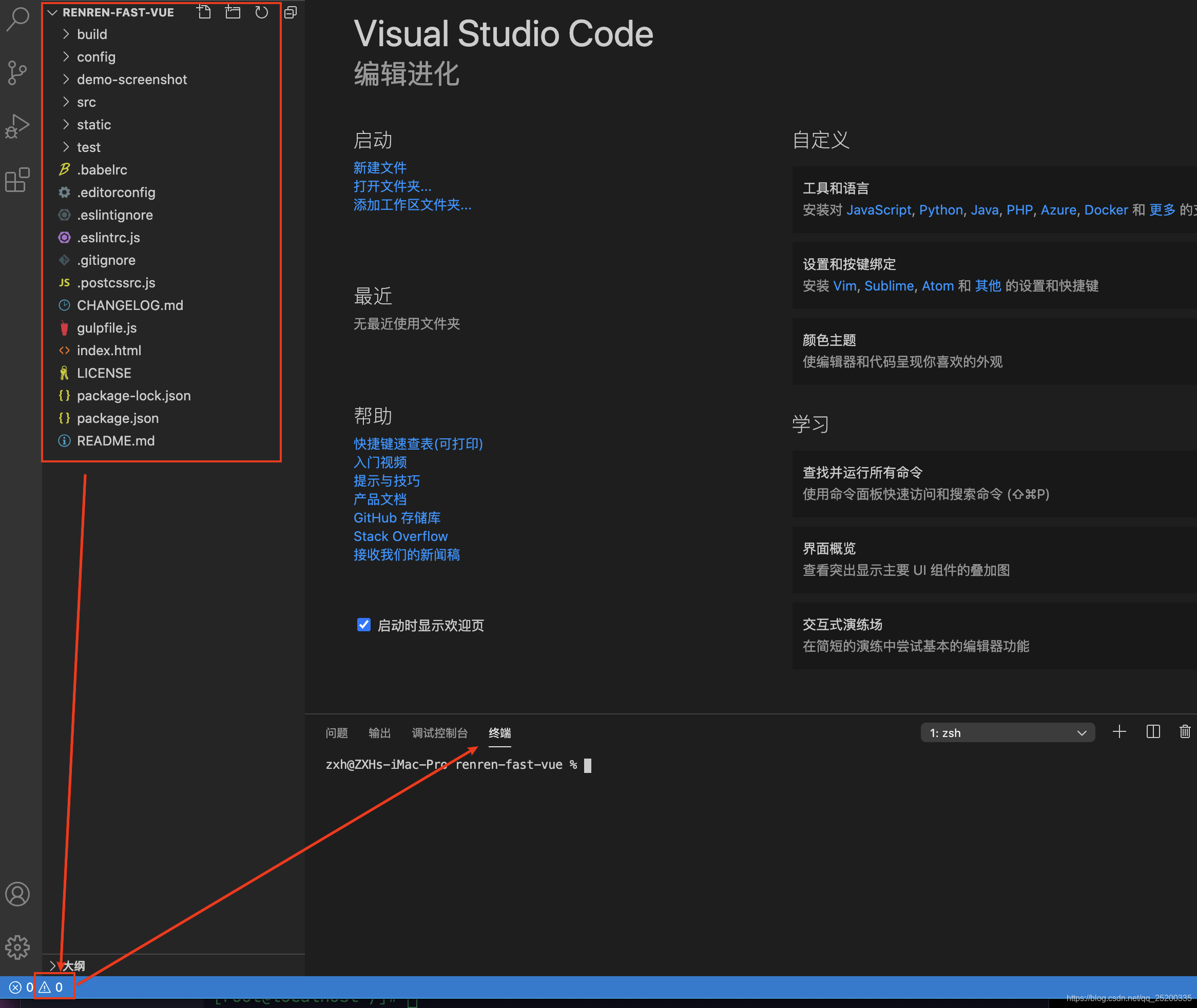Open the 提示与技巧 link

coord(387,480)
